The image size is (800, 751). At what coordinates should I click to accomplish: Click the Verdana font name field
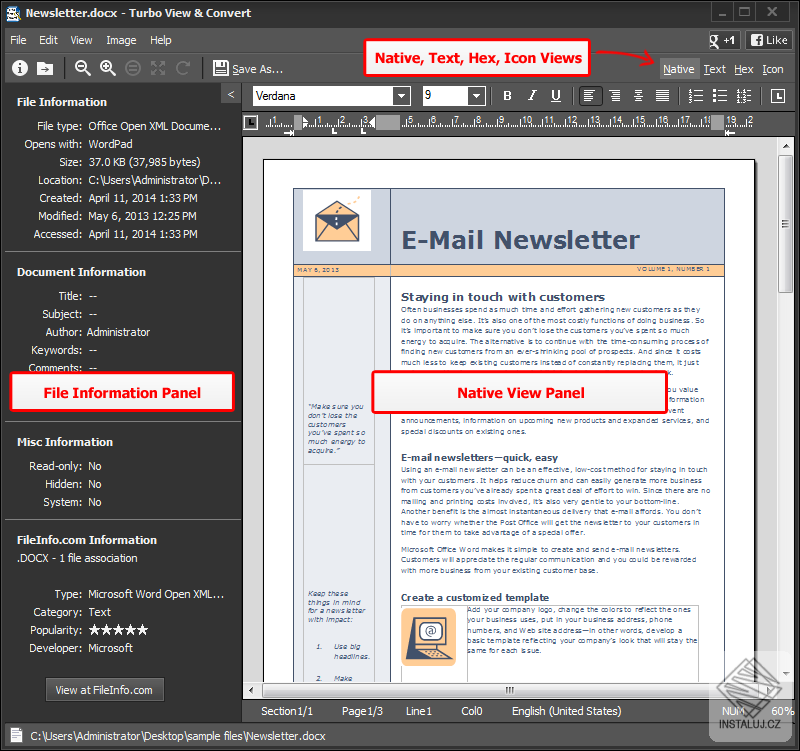coord(323,95)
